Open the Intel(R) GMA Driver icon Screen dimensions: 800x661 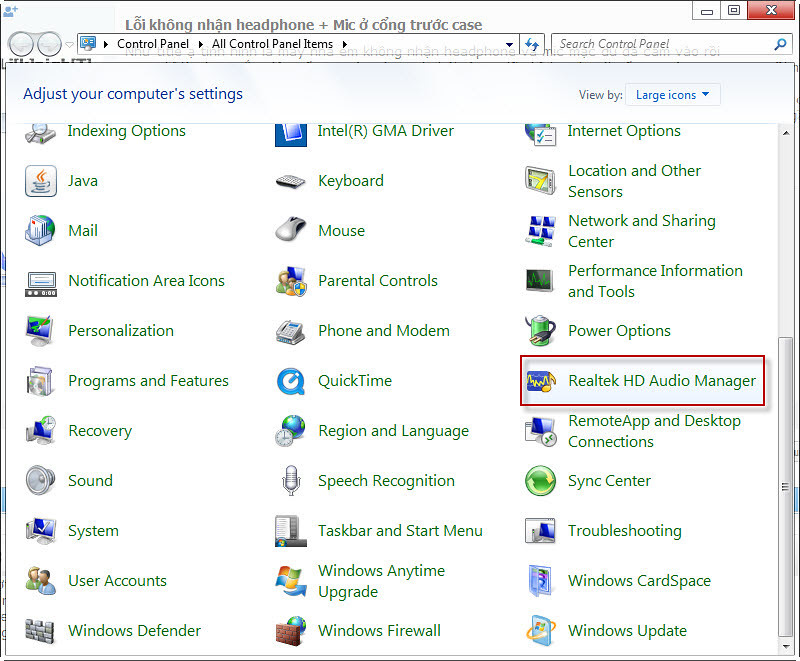click(x=291, y=135)
